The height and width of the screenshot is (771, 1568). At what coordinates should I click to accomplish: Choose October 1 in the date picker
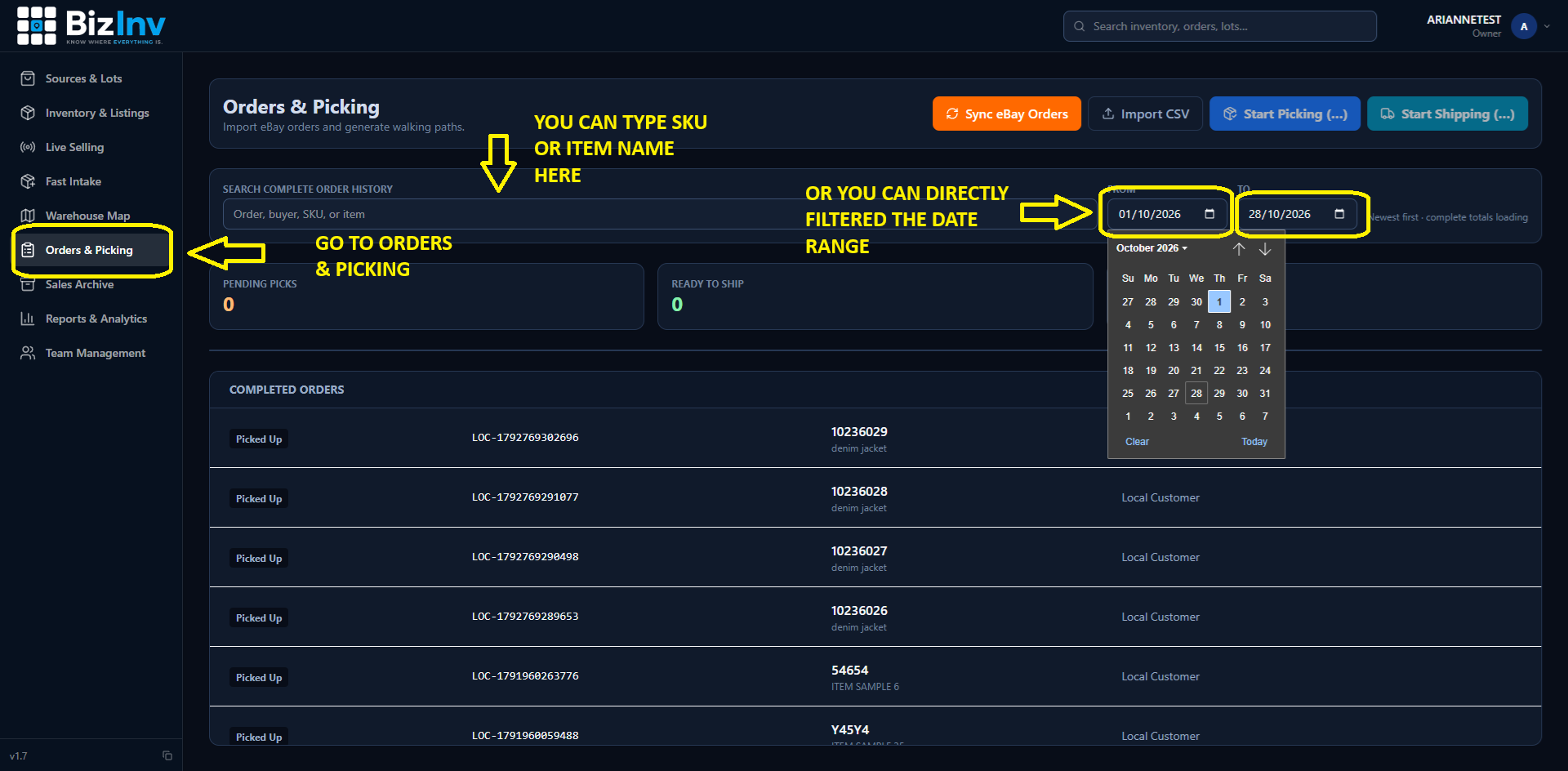1219,302
